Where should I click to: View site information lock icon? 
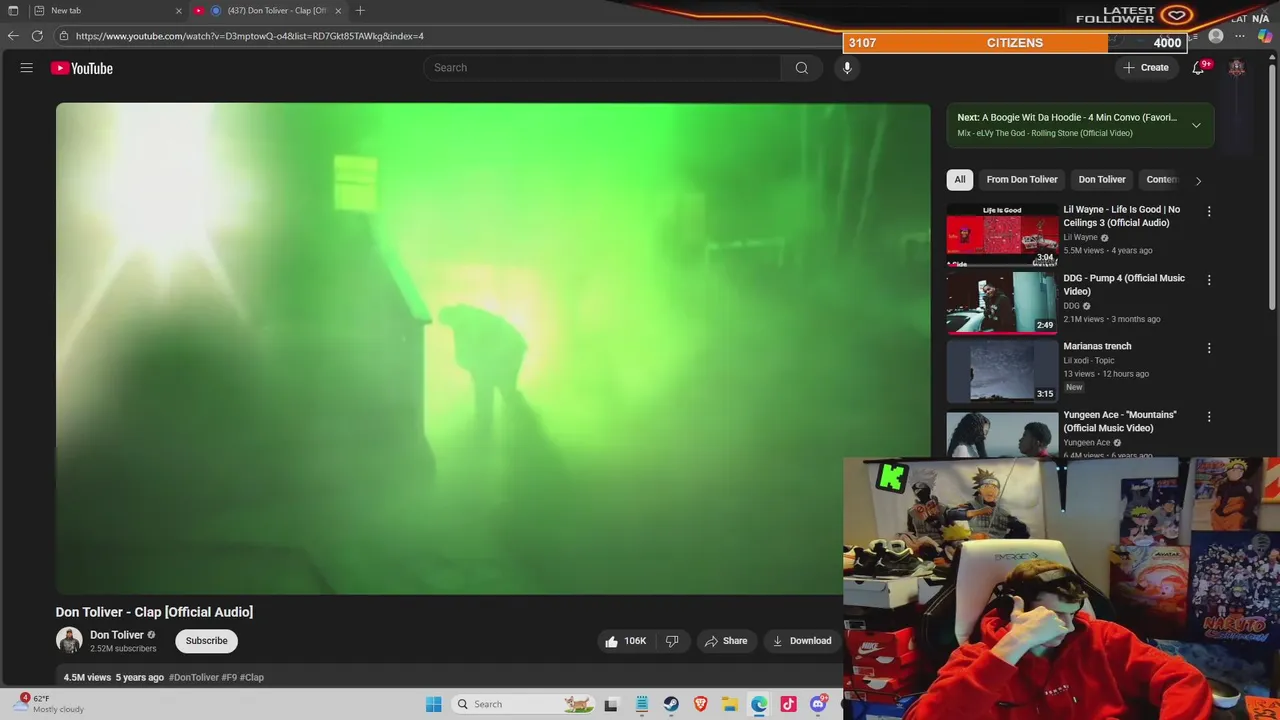[64, 36]
